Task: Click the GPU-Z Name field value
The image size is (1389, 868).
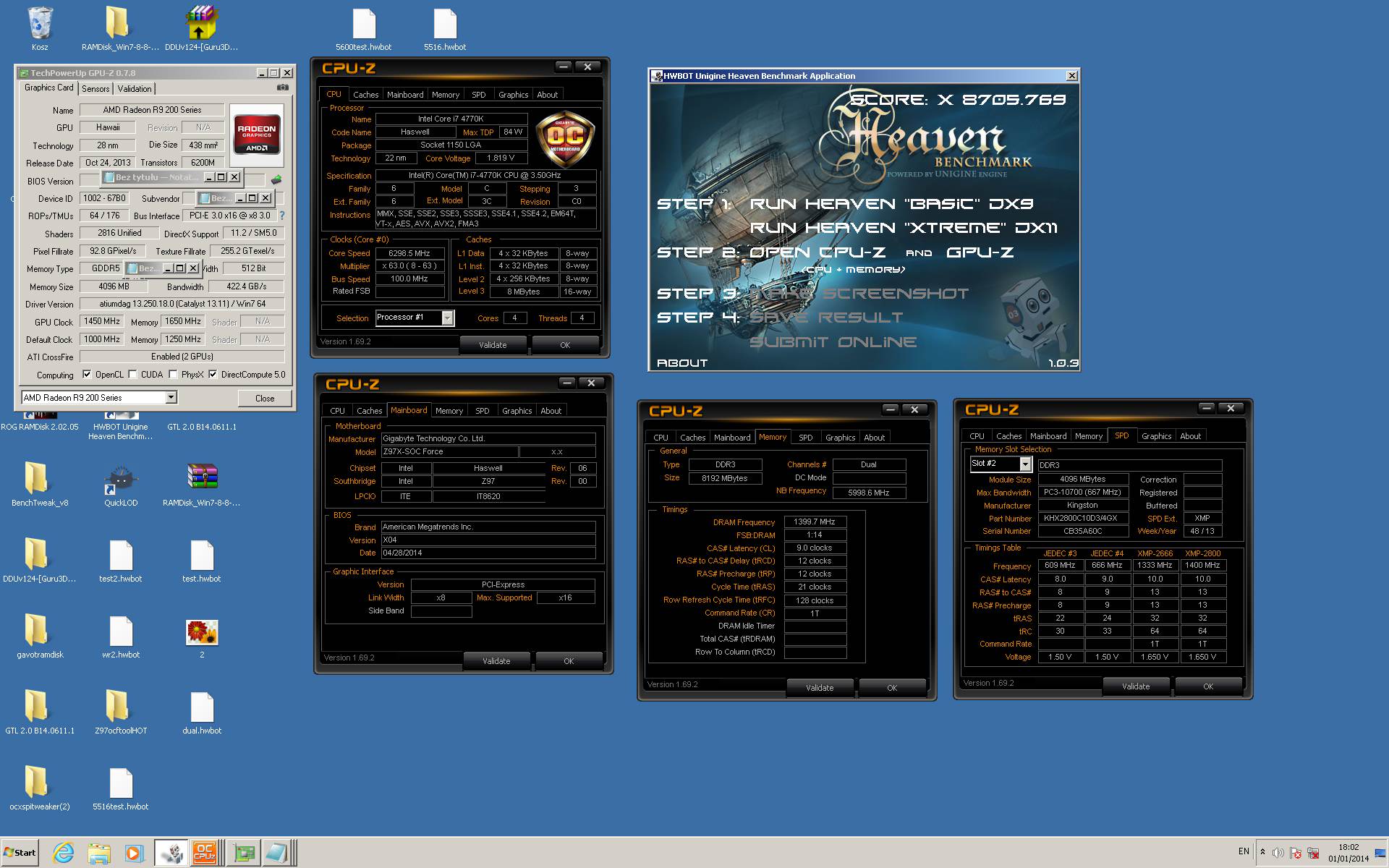Action: click(152, 110)
